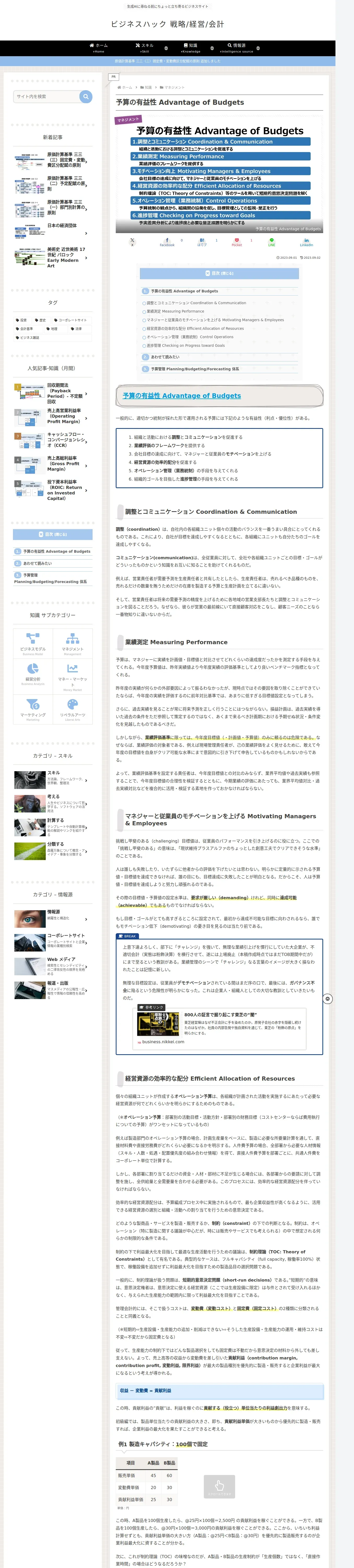This screenshot has width=354, height=1568.
Task: Open the マネジメント Management subcategory icon
Action: (72, 643)
